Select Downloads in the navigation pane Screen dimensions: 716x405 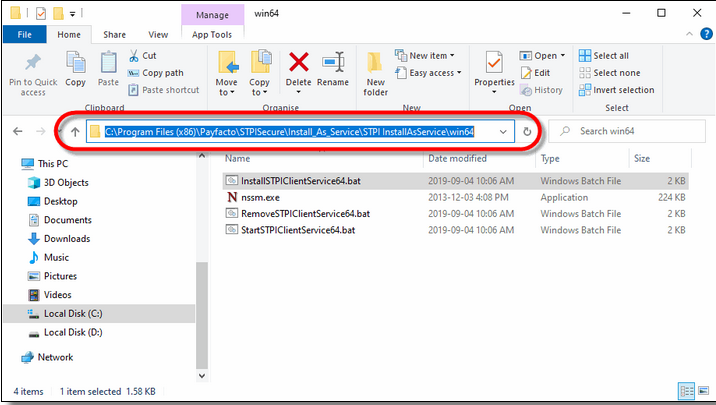coord(68,239)
